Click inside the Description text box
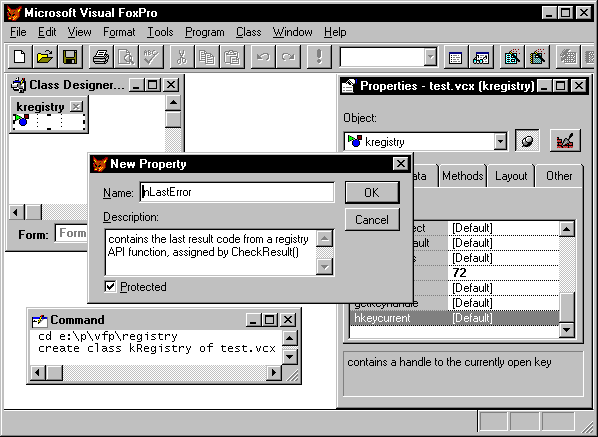The height and width of the screenshot is (437, 598). 211,252
